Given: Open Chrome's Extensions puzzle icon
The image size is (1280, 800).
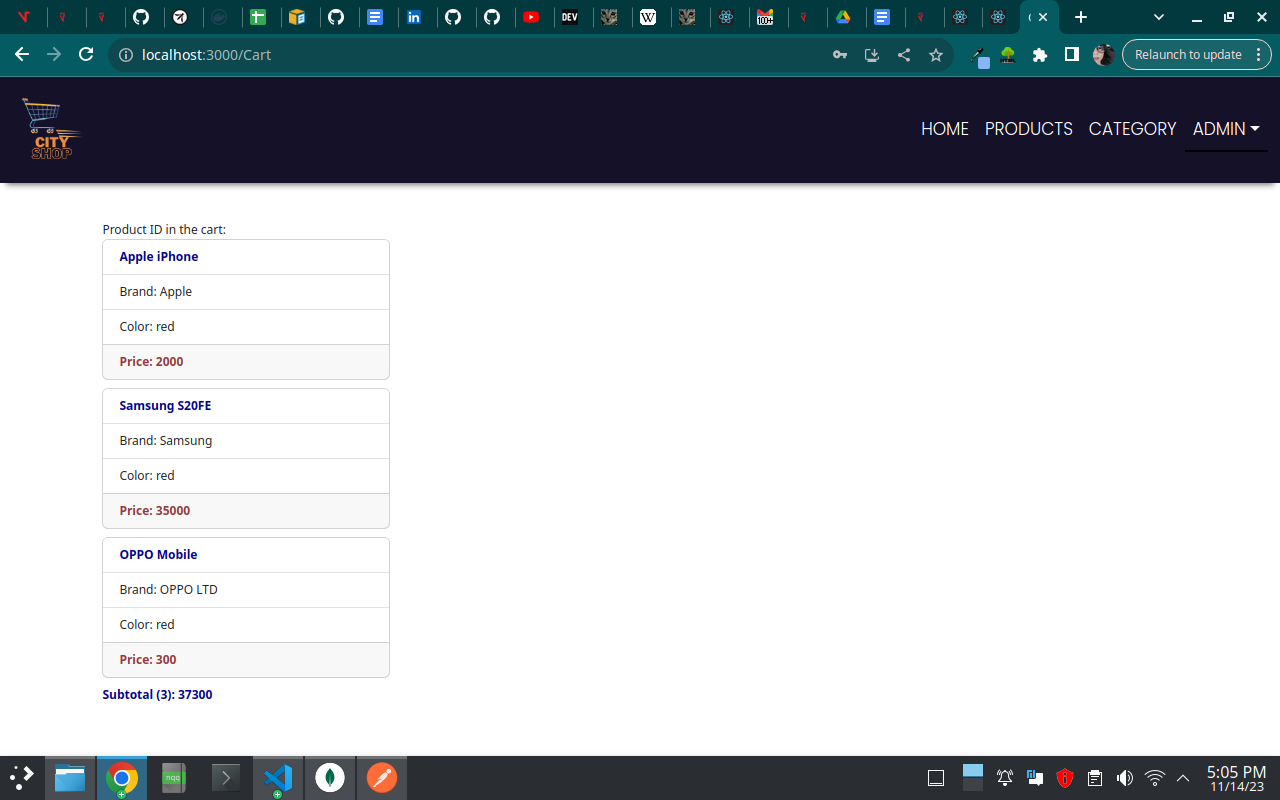Looking at the screenshot, I should (1040, 55).
